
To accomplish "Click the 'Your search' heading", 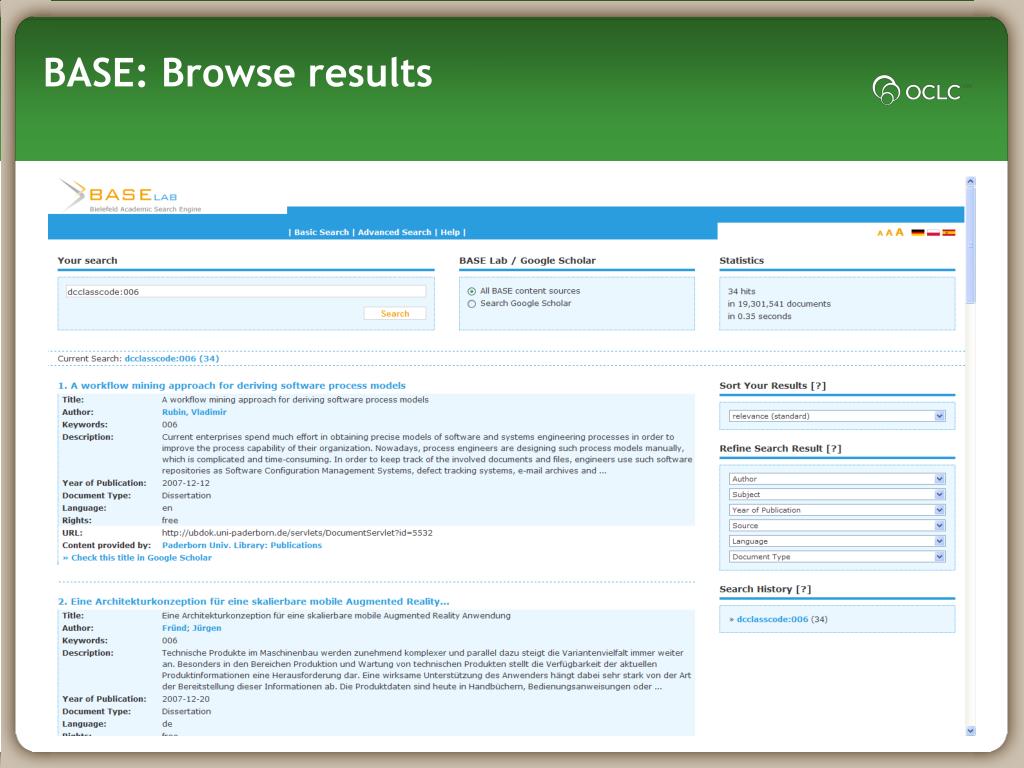I will 88,261.
